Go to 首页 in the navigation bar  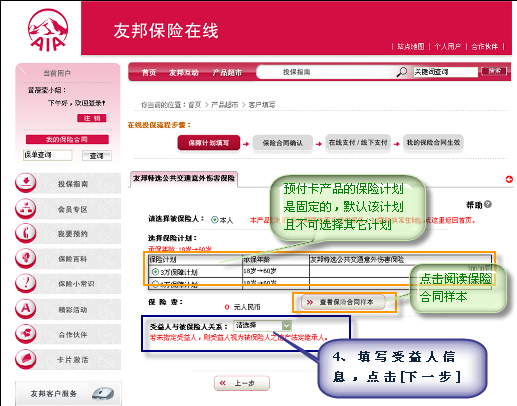149,72
